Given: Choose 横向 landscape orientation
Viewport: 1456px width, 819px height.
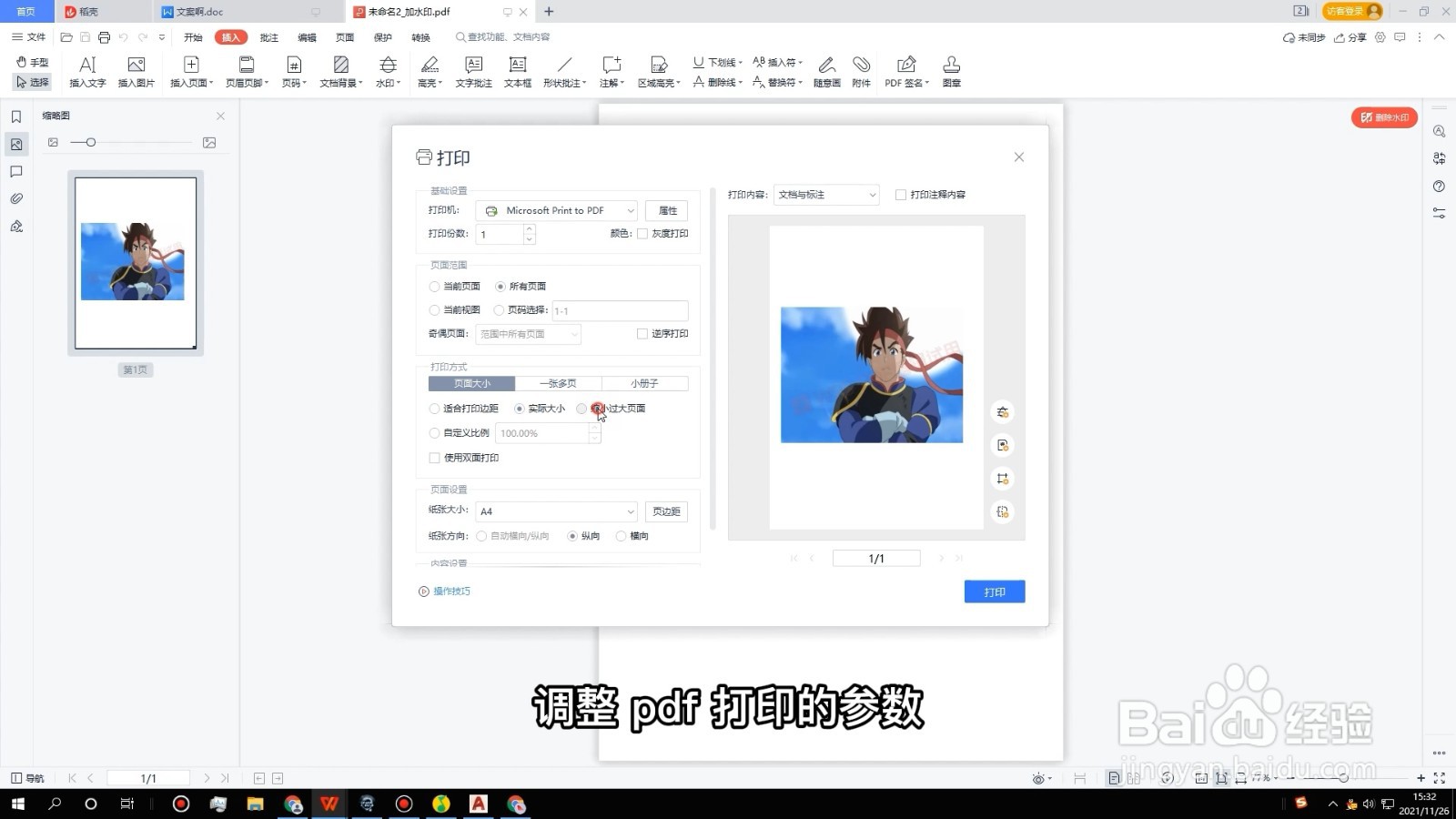Looking at the screenshot, I should pos(622,536).
